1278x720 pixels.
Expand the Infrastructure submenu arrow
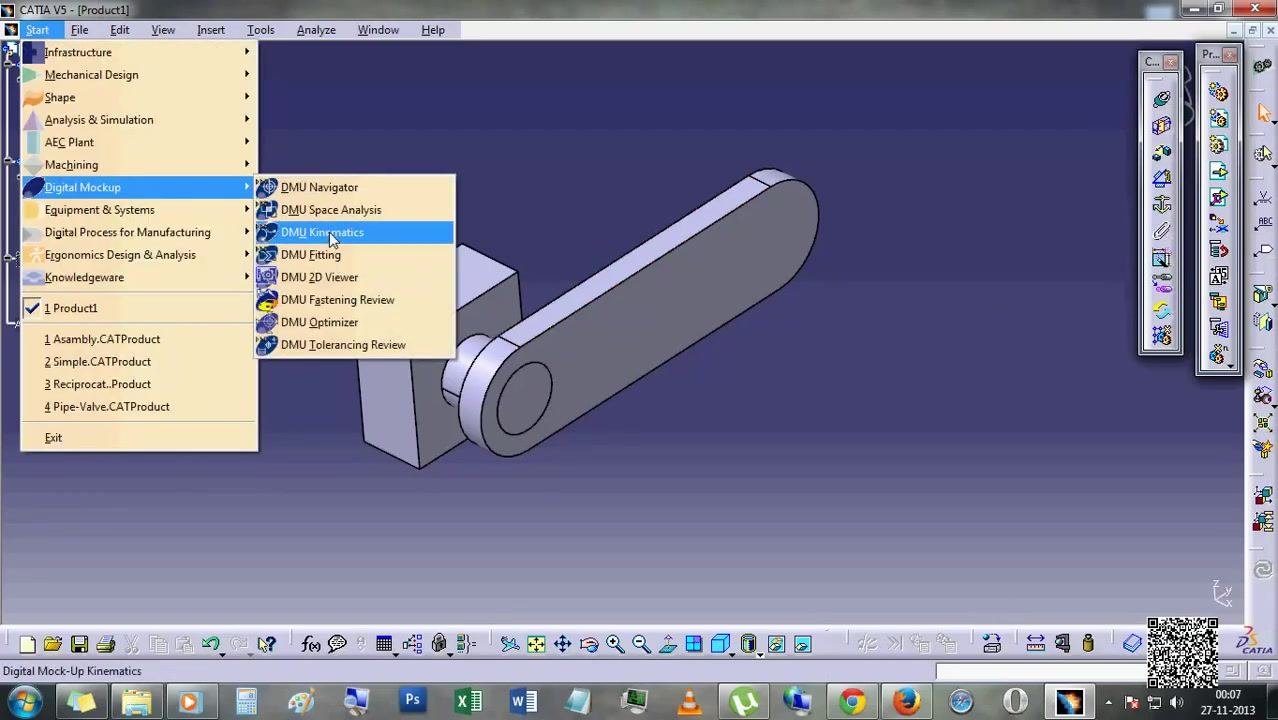point(247,52)
